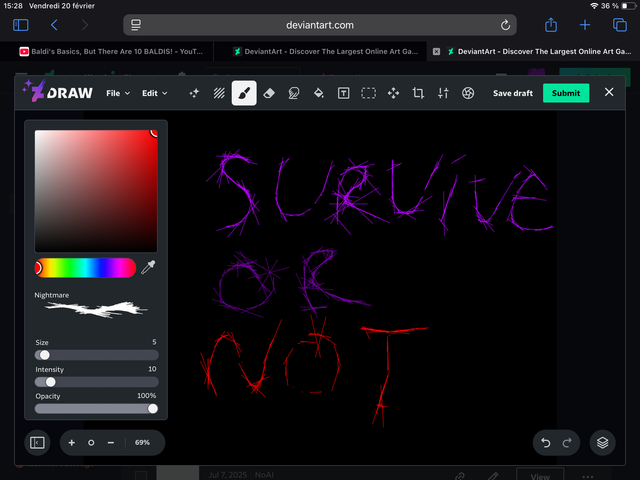Click Save draft
Screen dimensions: 640x480
(x=513, y=93)
